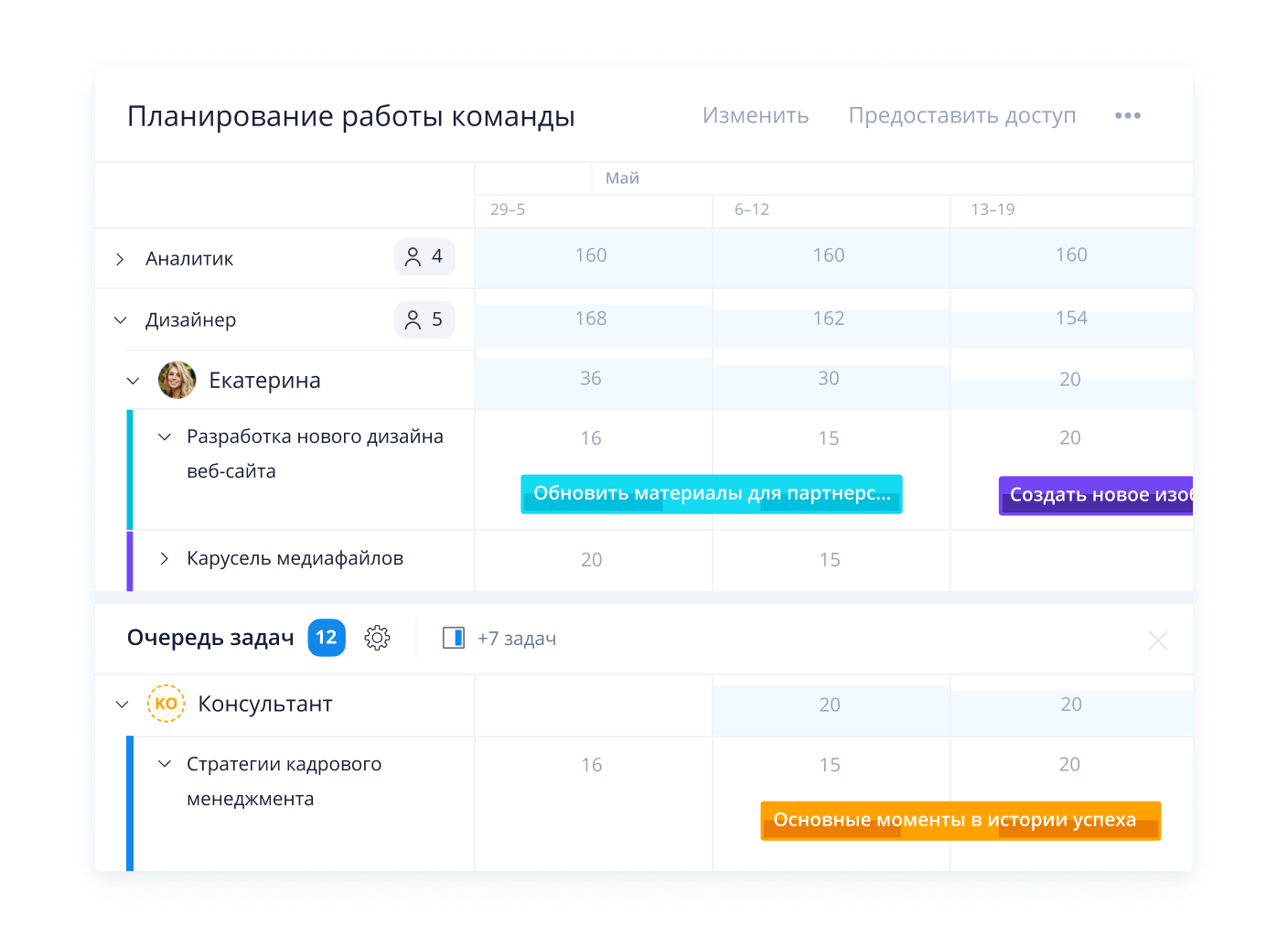Expand the Аналитик group
The image size is (1288, 937).
(120, 259)
